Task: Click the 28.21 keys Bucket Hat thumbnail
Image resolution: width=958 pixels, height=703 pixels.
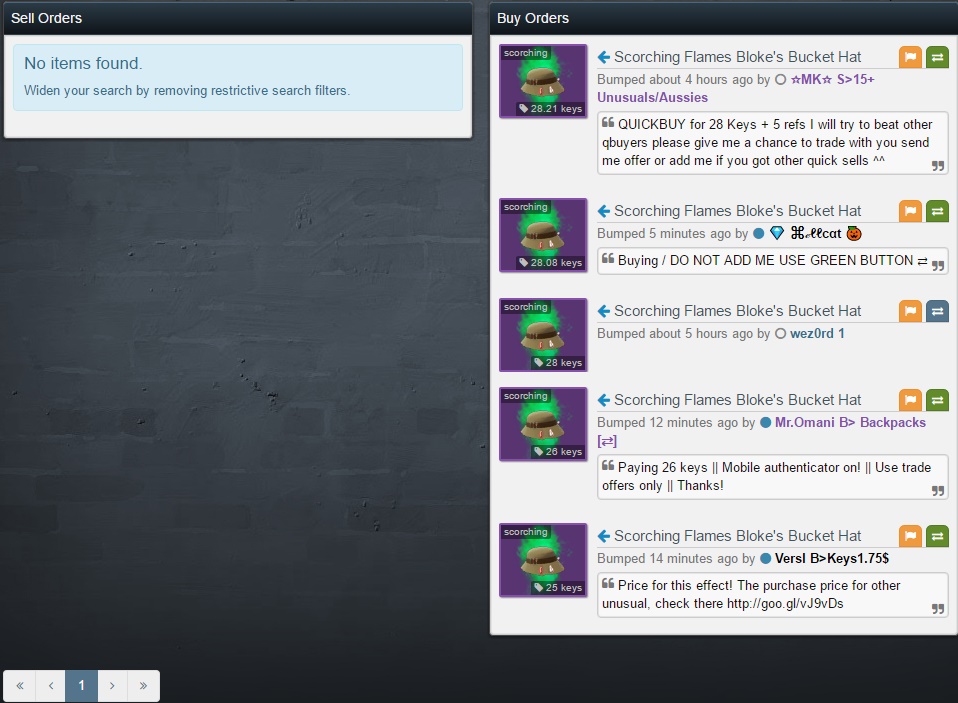Action: point(543,81)
